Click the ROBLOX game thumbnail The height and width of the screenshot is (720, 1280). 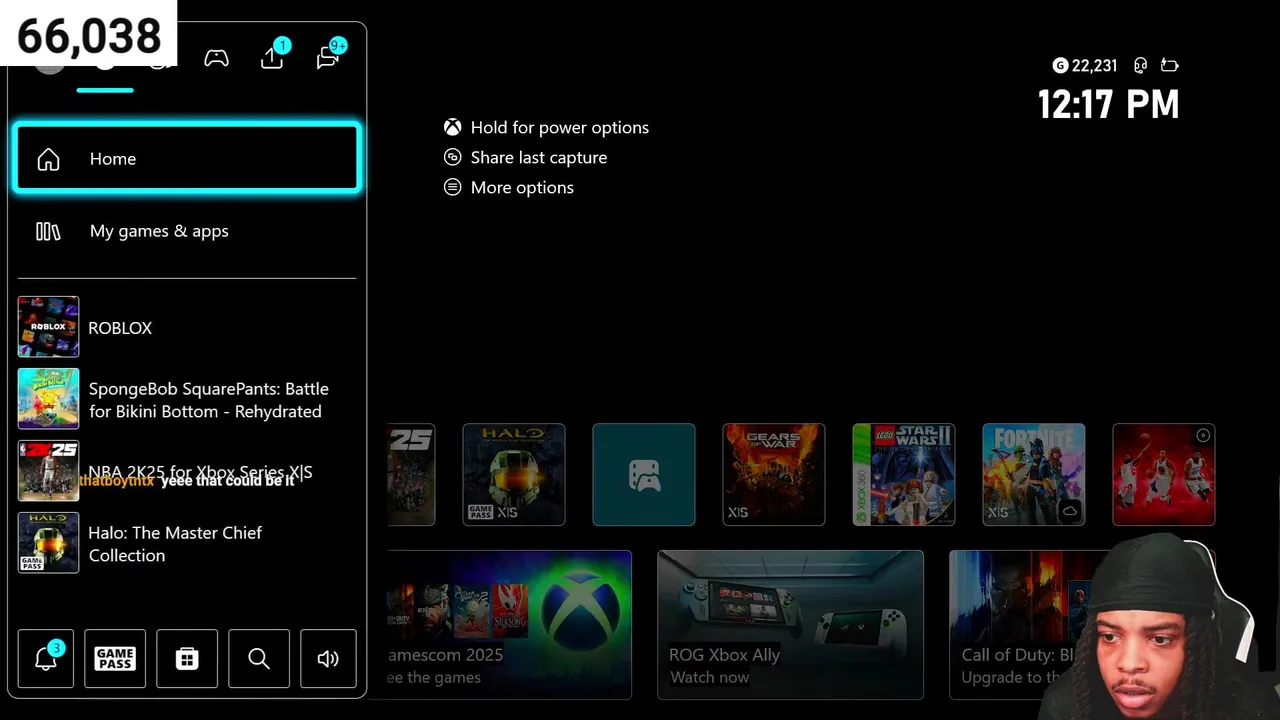(48, 327)
